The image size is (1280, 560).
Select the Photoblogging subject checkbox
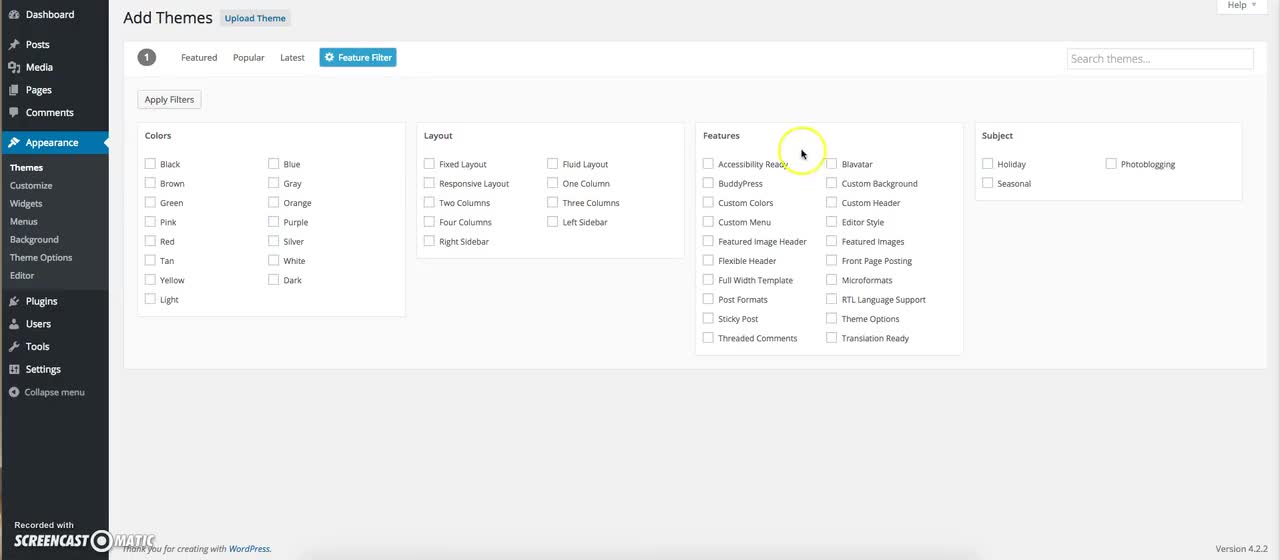click(x=1111, y=164)
